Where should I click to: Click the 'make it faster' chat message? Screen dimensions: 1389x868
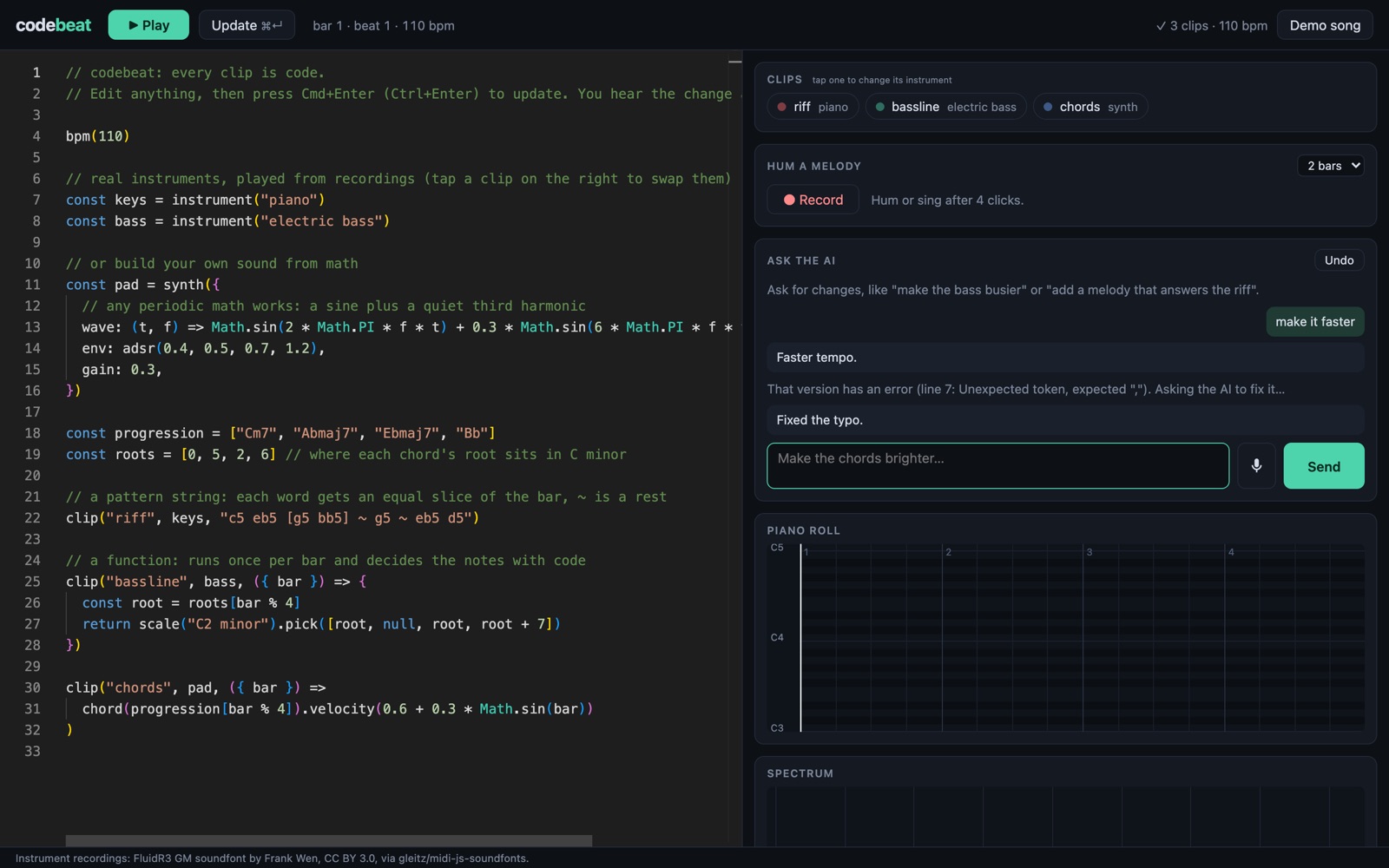click(x=1315, y=322)
